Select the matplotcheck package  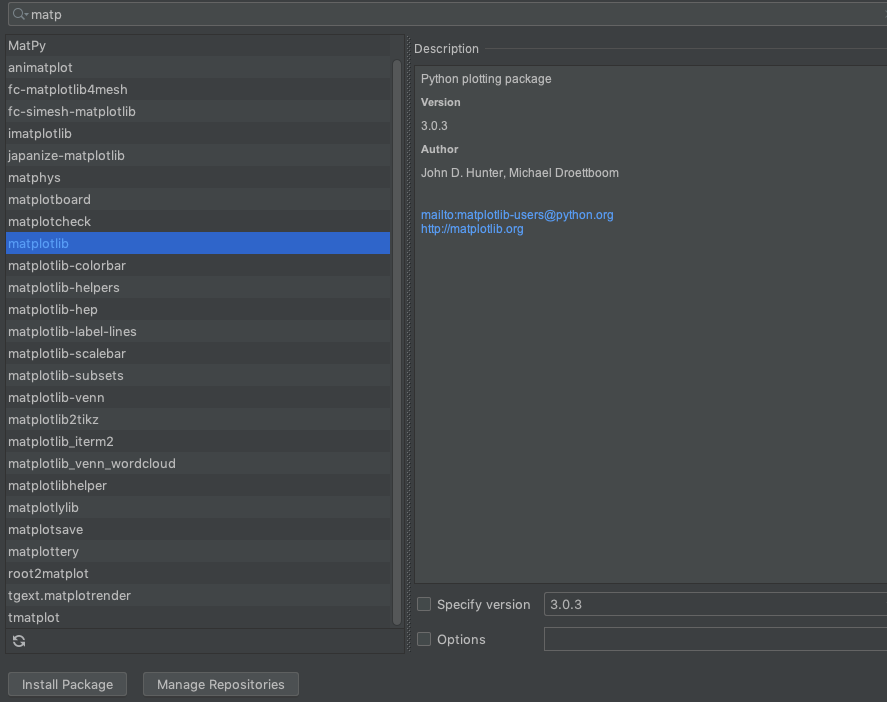(198, 222)
